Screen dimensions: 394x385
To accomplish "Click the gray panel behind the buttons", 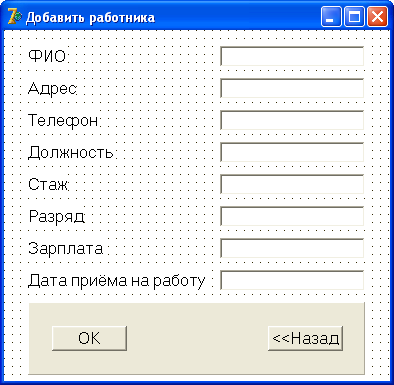I will pos(197,338).
